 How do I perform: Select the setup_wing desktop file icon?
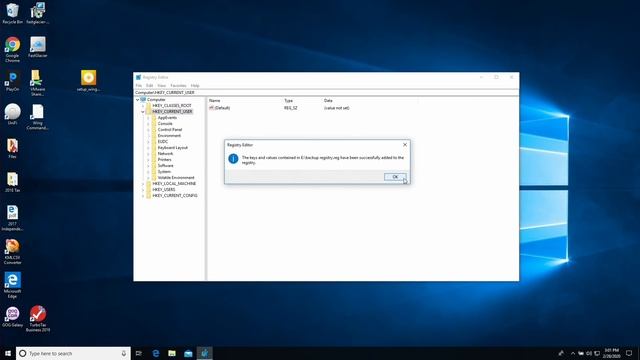point(88,80)
